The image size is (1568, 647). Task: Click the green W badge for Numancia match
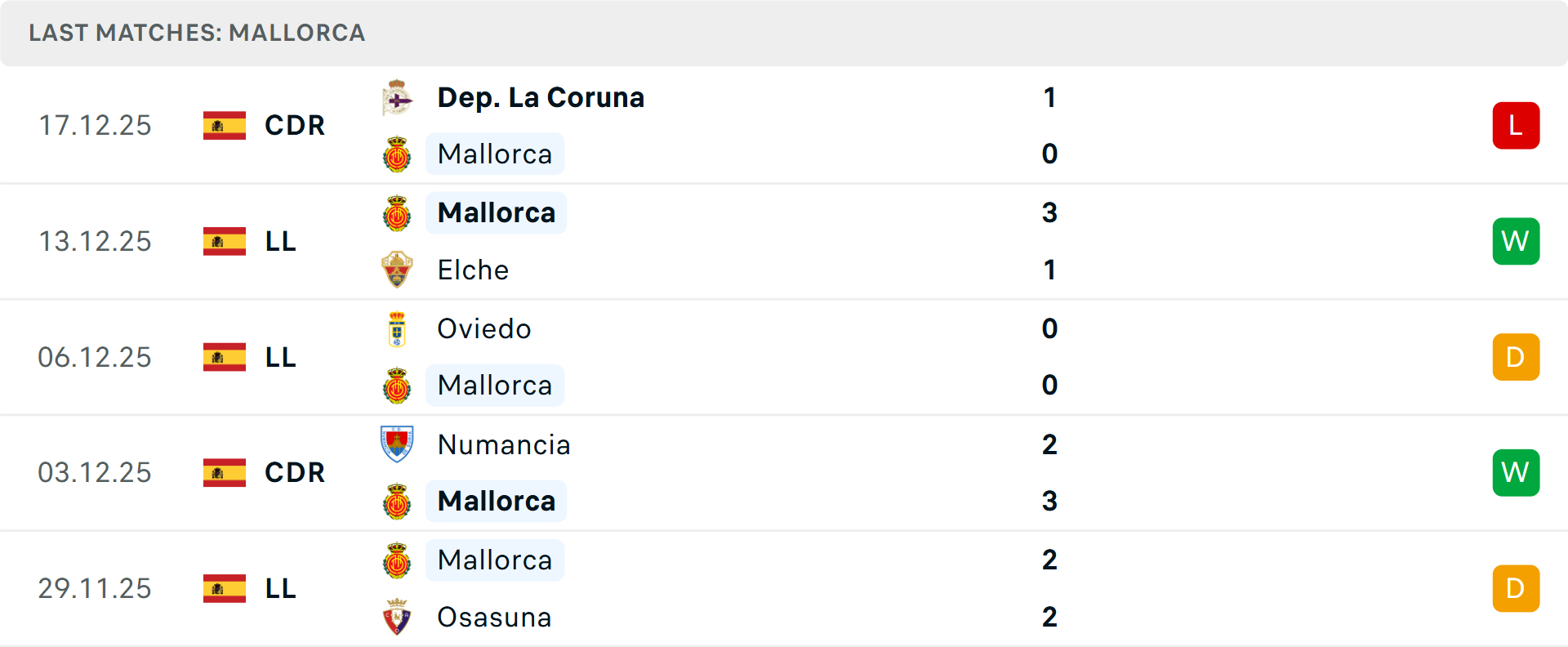[1516, 473]
